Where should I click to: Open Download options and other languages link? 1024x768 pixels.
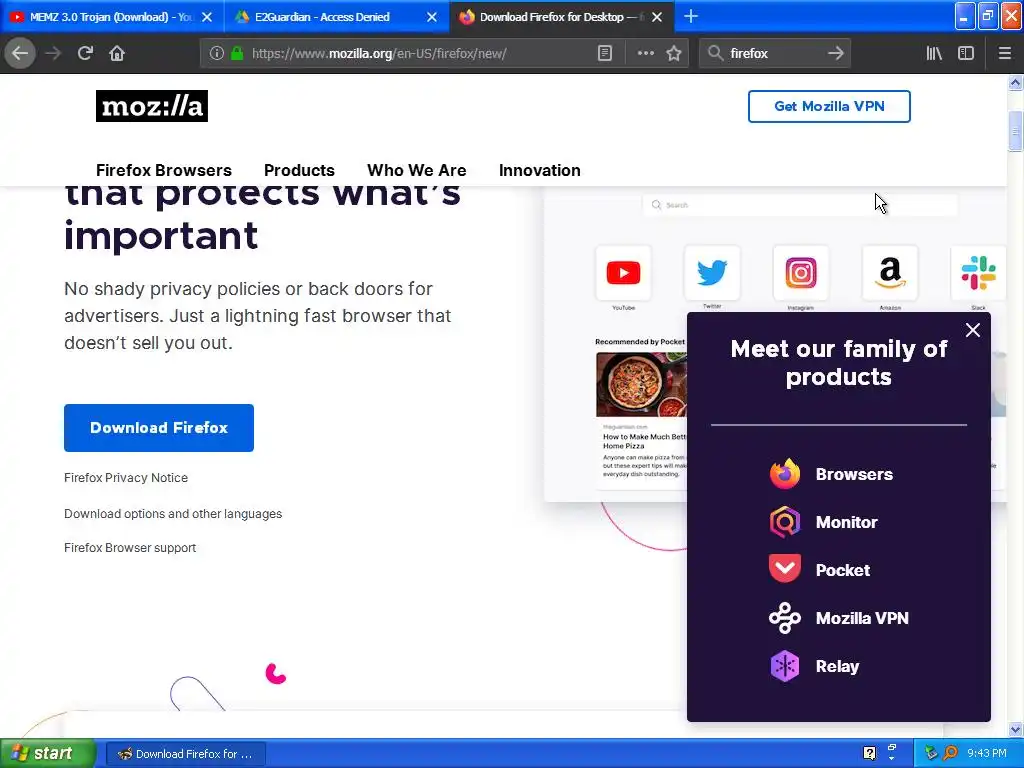click(173, 514)
